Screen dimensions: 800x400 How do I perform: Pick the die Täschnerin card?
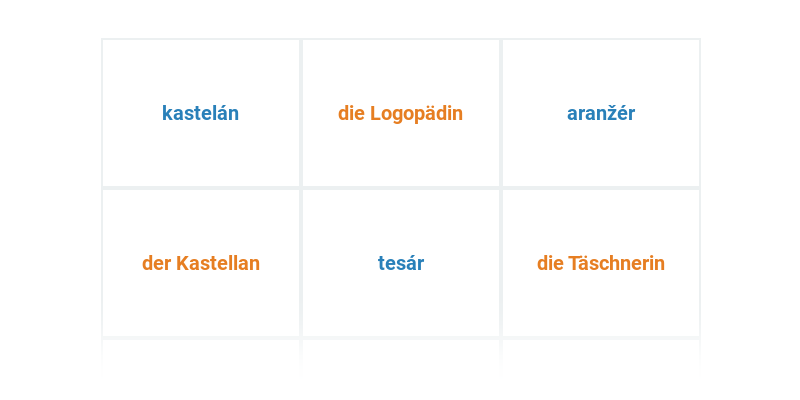click(x=601, y=263)
